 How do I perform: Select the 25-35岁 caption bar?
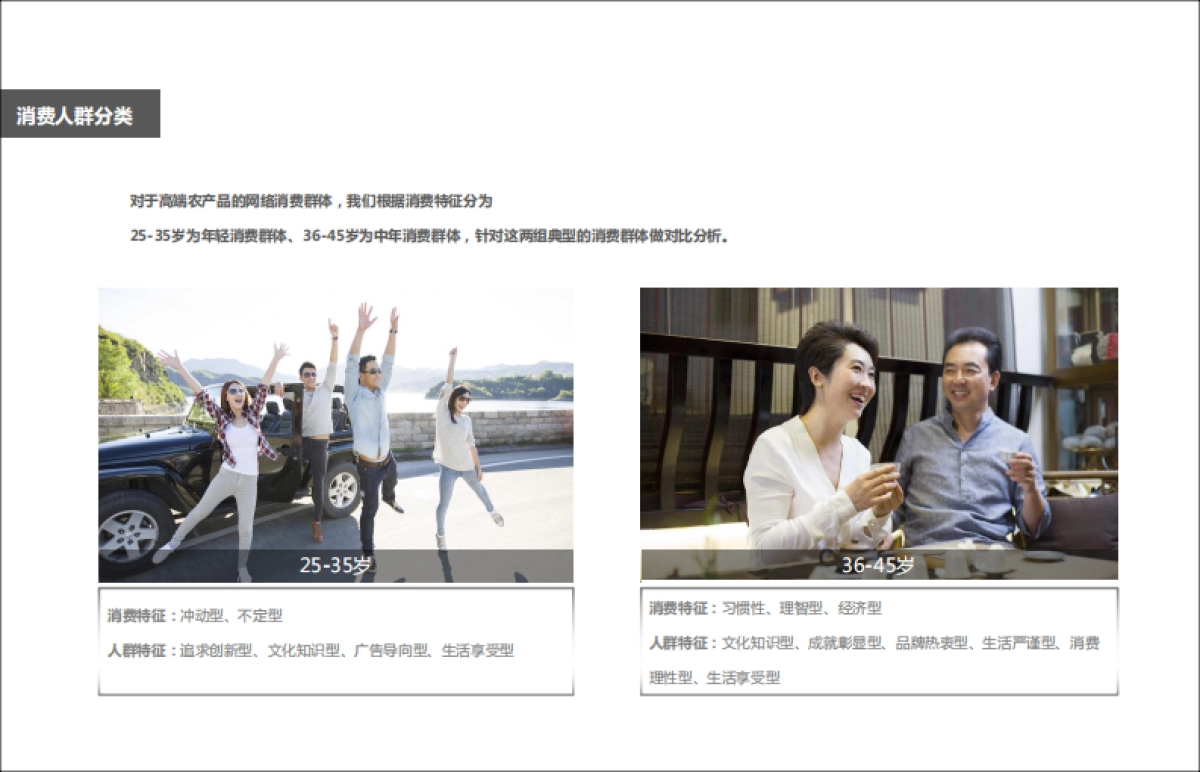click(x=335, y=565)
